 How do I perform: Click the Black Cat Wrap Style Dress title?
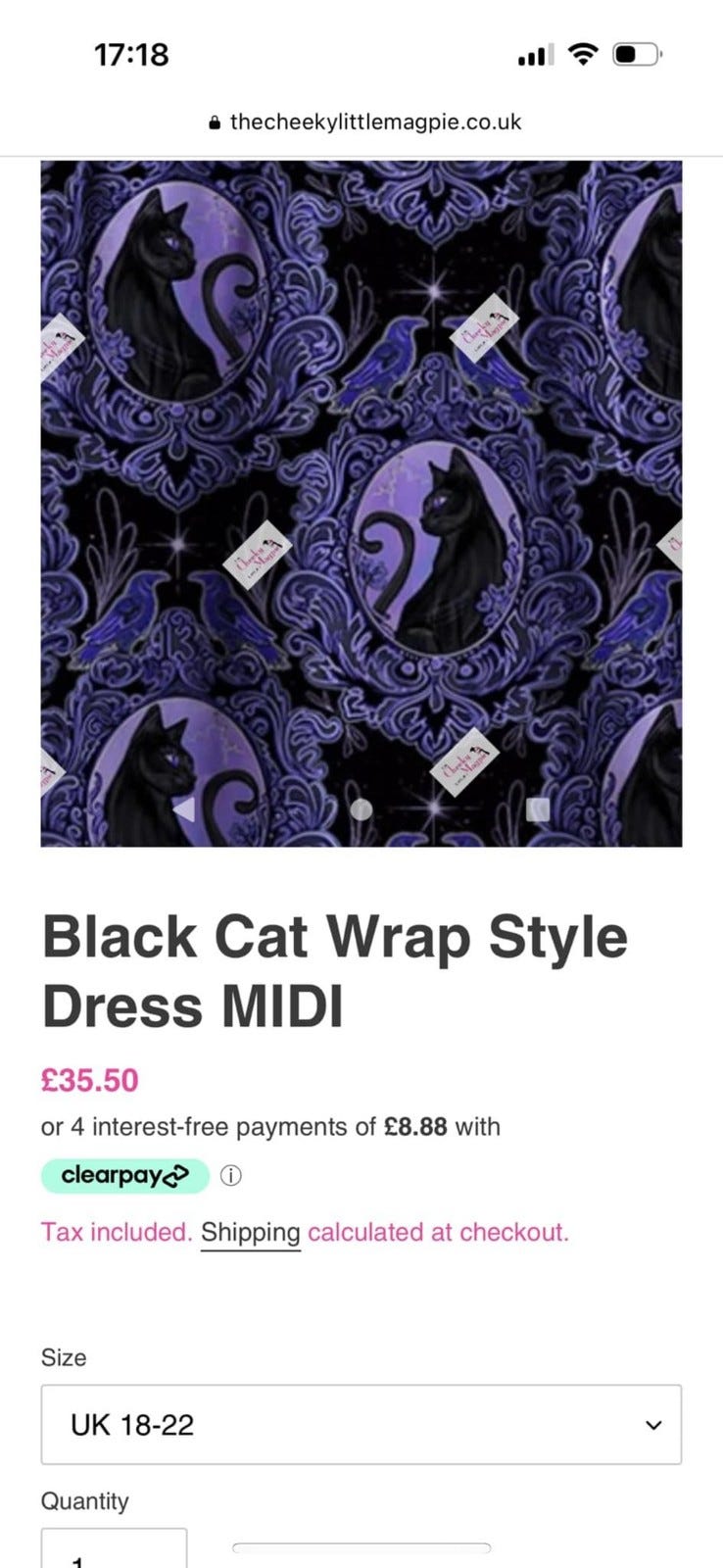pos(335,971)
